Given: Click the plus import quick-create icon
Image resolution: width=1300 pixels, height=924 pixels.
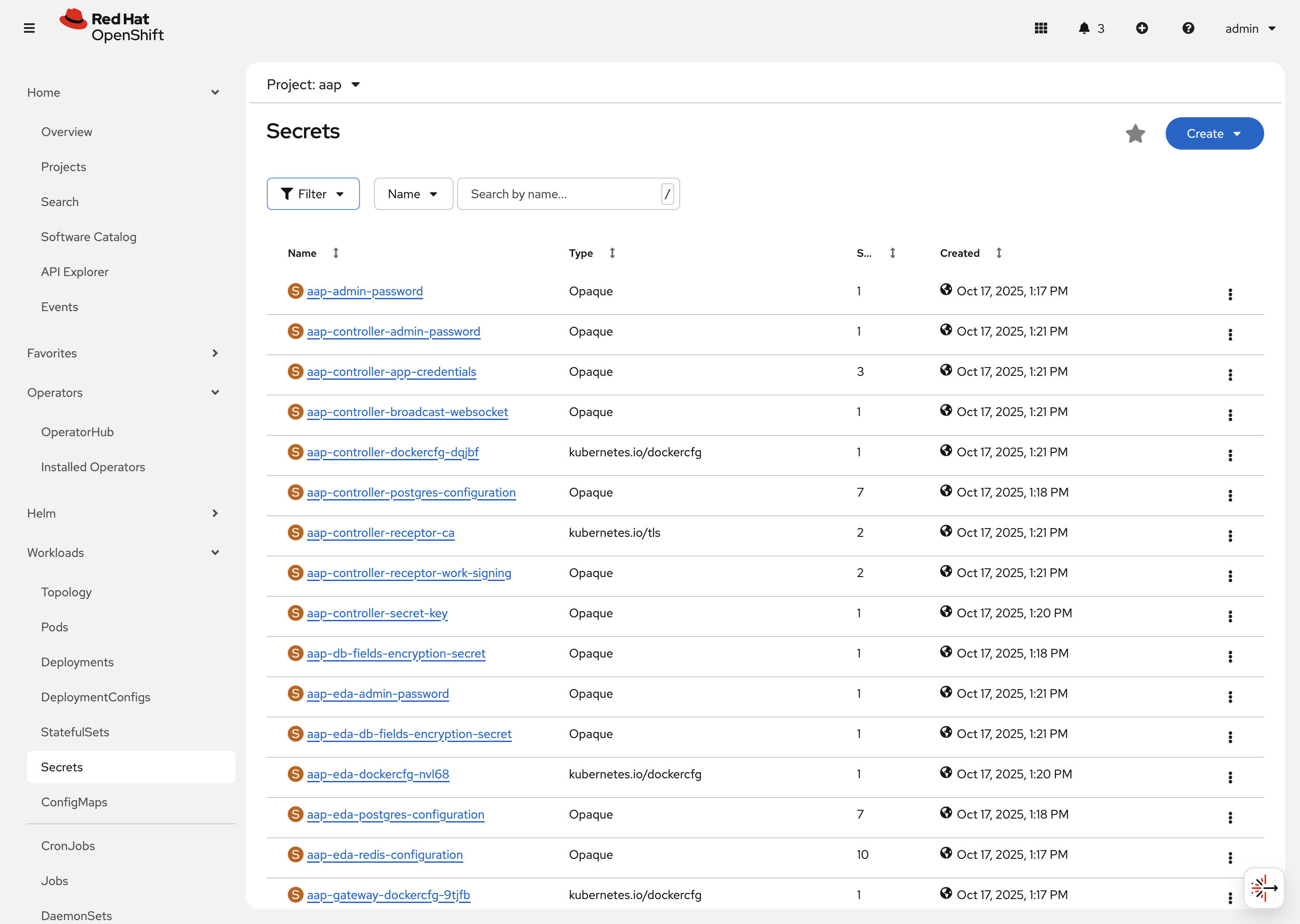Looking at the screenshot, I should [x=1141, y=28].
